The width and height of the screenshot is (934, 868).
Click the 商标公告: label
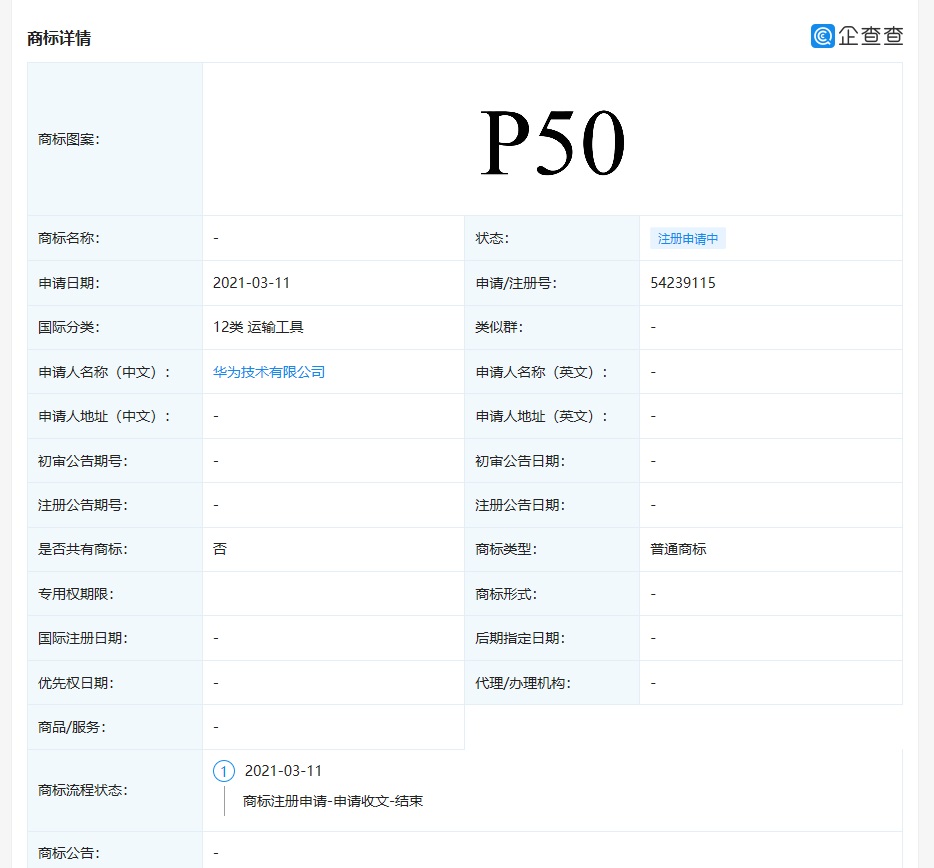point(69,853)
